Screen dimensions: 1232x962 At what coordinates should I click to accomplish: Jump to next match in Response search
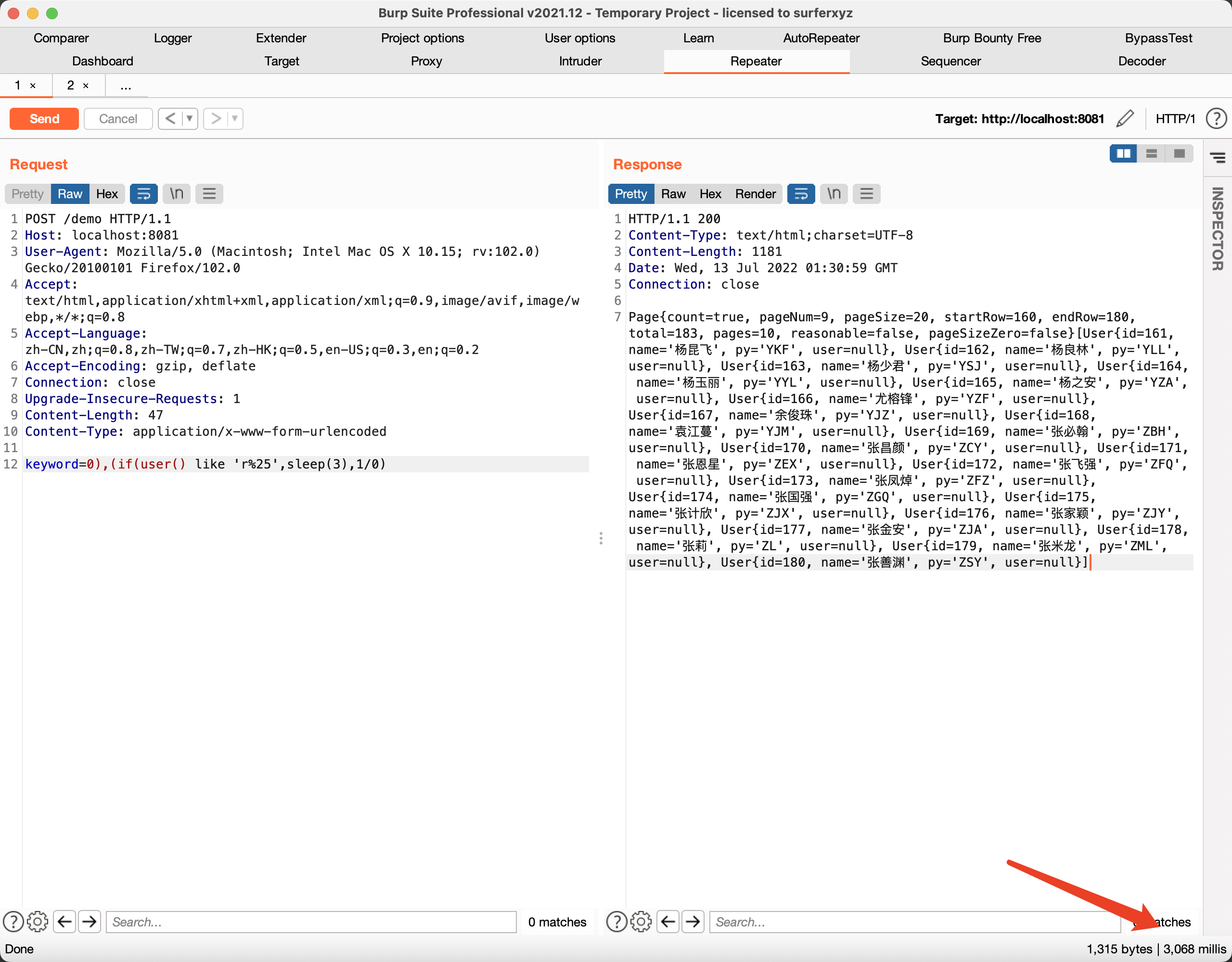pyautogui.click(x=693, y=922)
